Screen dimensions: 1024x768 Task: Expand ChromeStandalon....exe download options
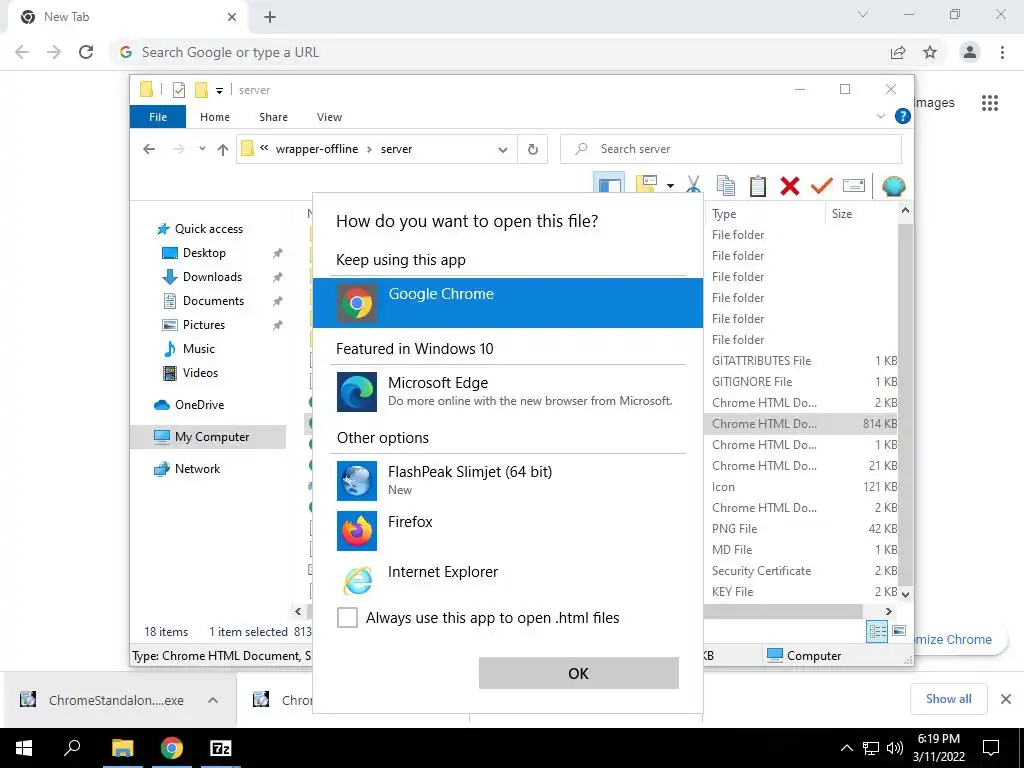213,700
